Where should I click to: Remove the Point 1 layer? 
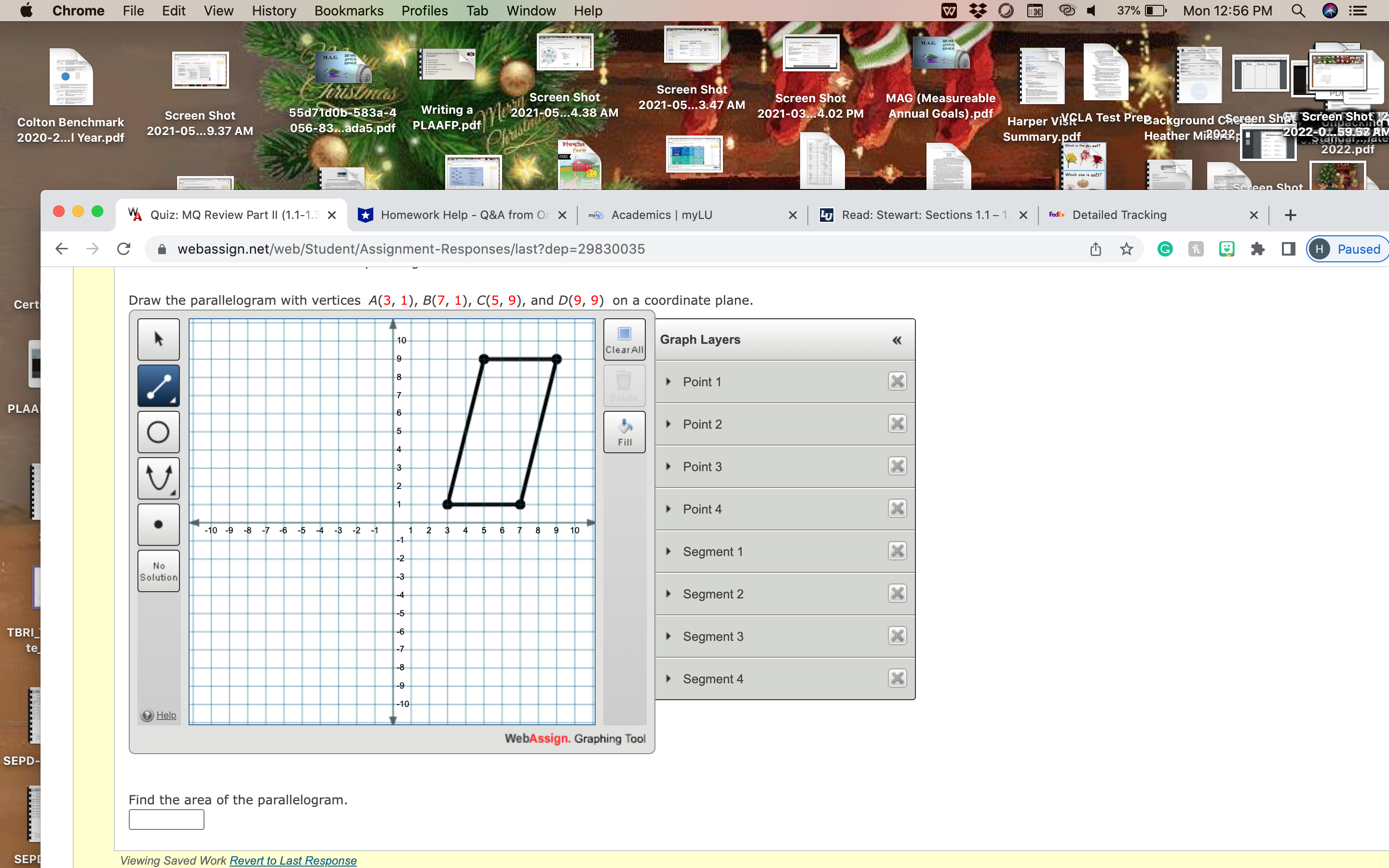click(897, 381)
